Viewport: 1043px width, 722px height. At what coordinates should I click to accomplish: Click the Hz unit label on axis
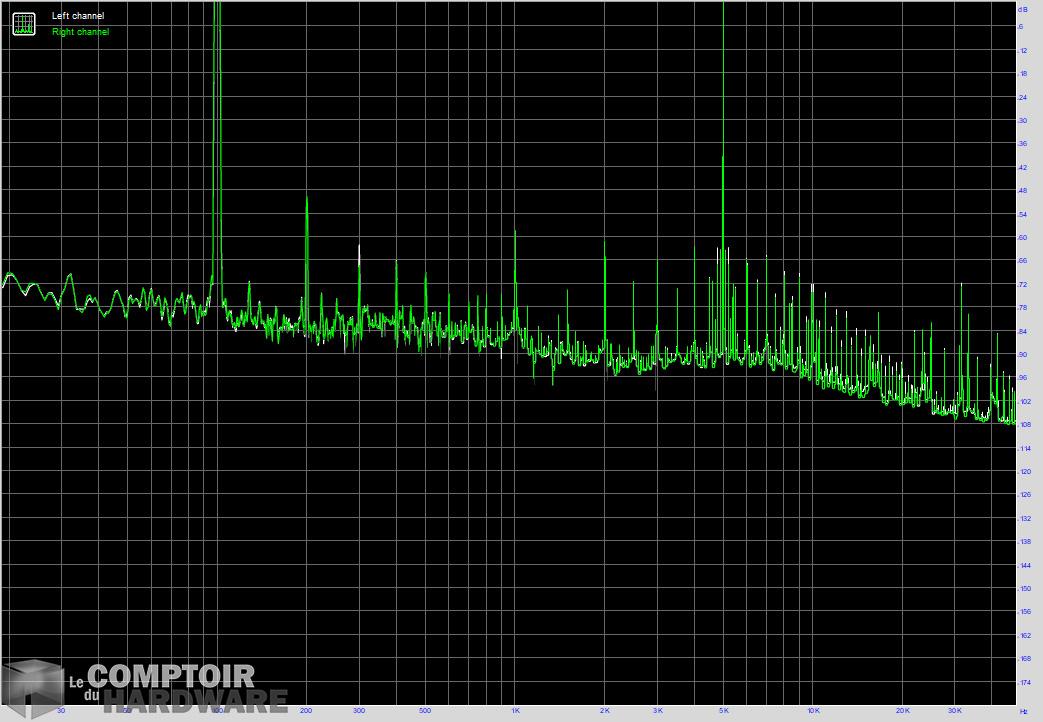[1023, 711]
